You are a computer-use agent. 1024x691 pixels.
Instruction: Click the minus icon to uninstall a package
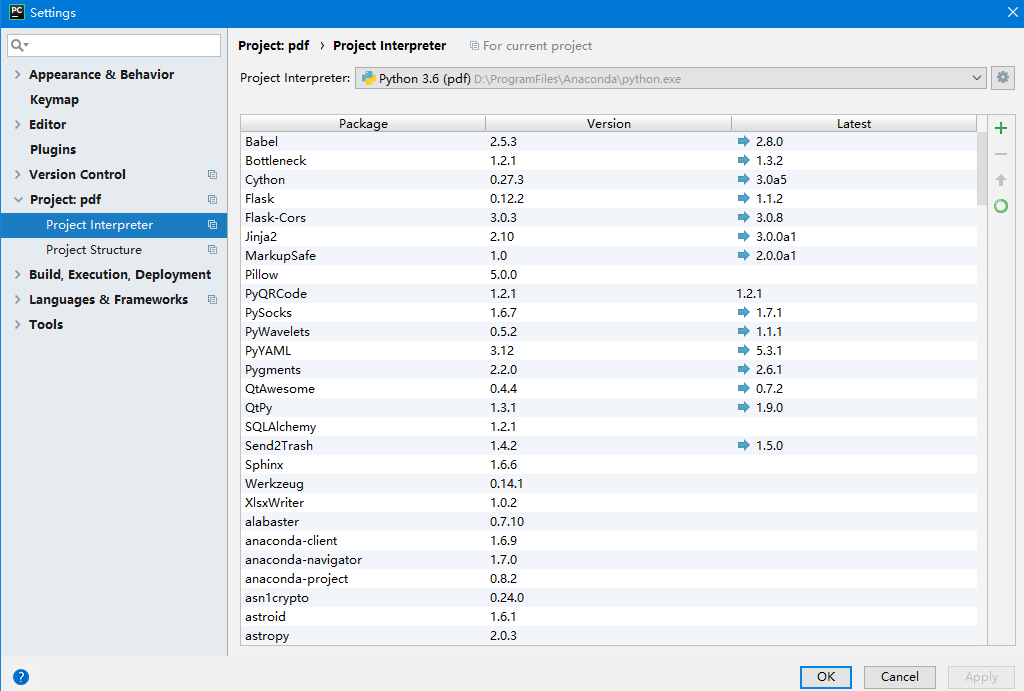coord(1001,154)
